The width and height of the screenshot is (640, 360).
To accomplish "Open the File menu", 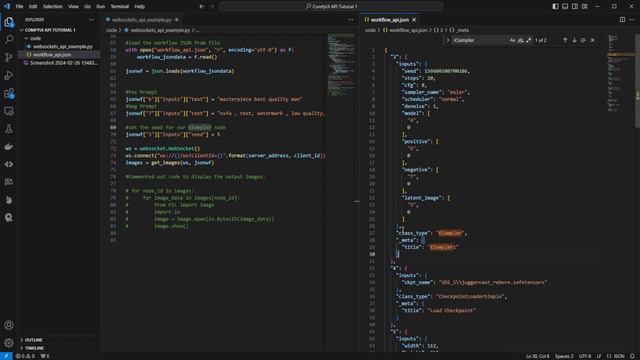I will point(19,7).
